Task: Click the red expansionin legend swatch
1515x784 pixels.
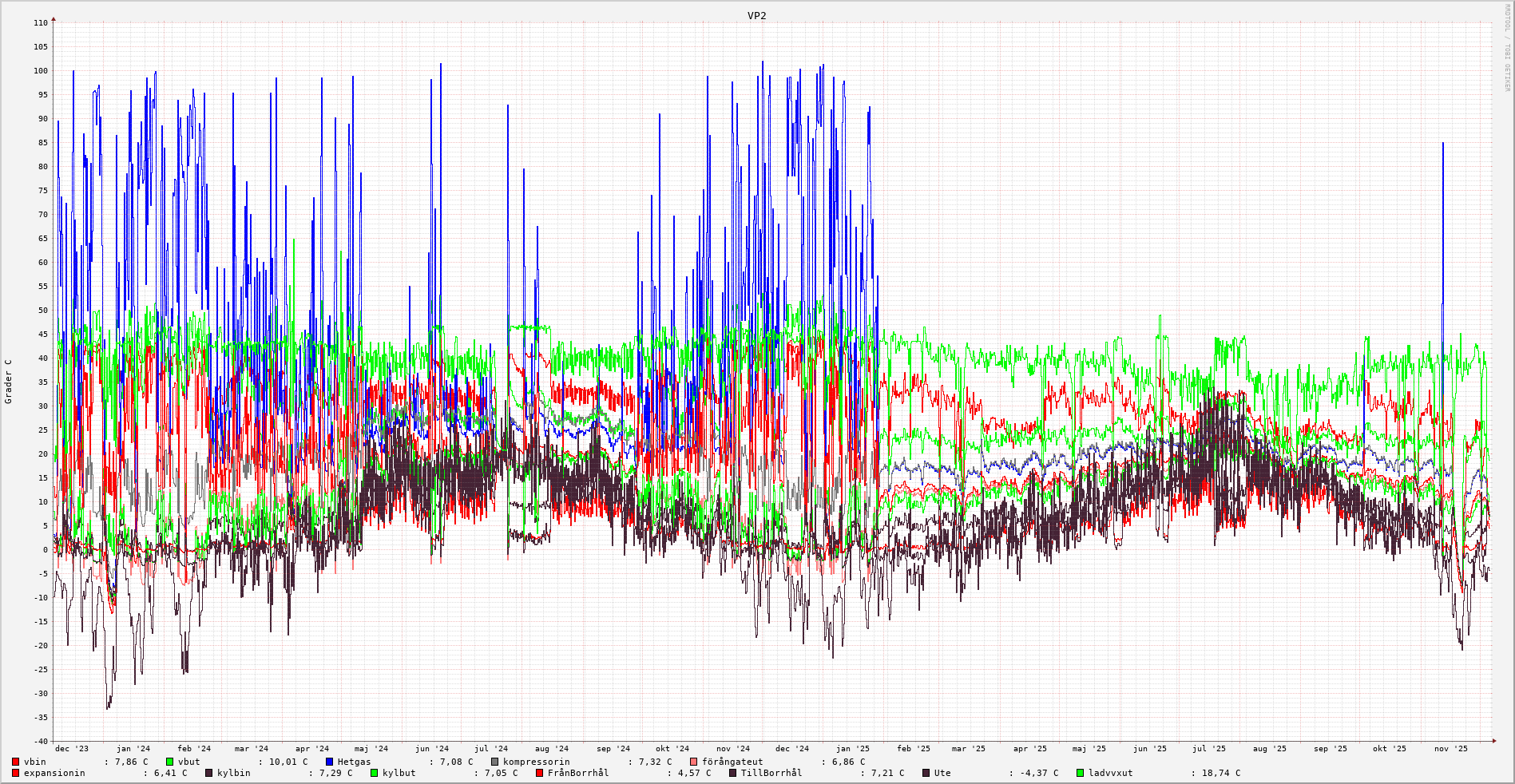Action: [16, 773]
